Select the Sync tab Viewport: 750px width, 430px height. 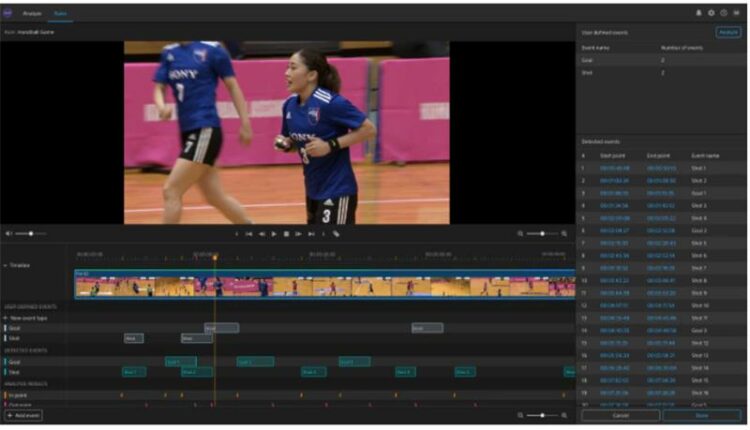pos(61,13)
